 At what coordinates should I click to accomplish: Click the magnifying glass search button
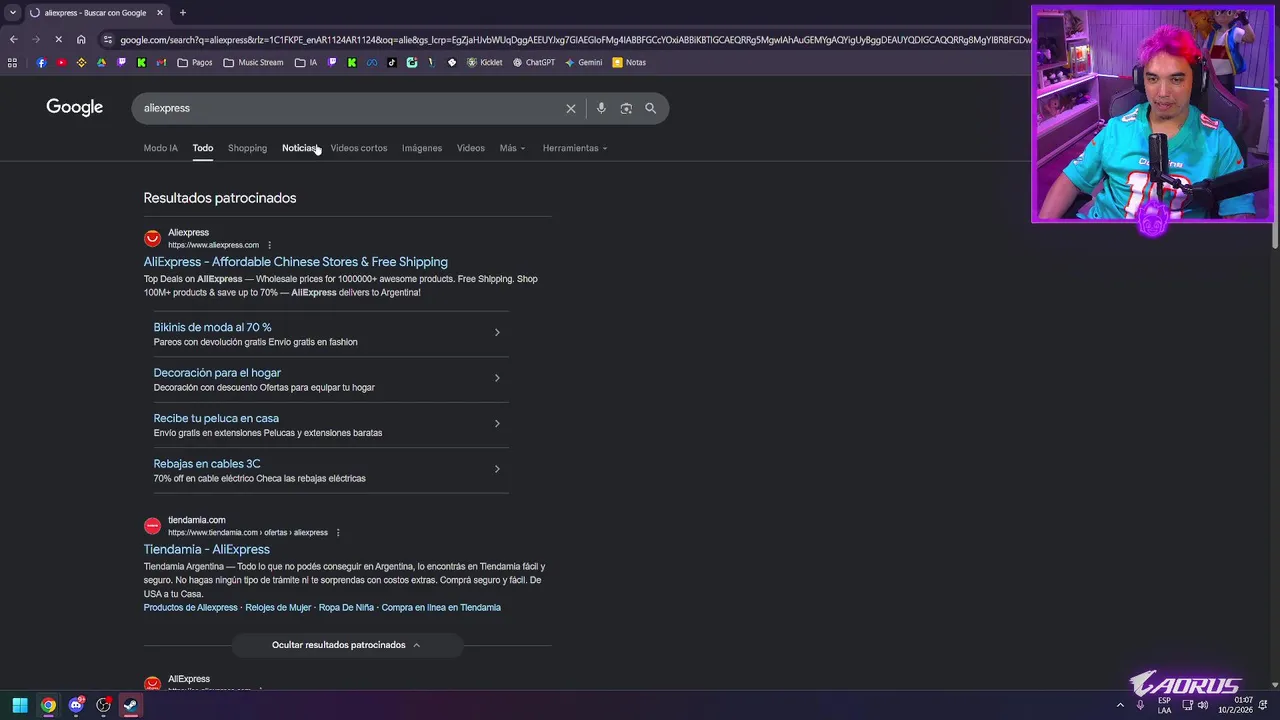tap(651, 108)
